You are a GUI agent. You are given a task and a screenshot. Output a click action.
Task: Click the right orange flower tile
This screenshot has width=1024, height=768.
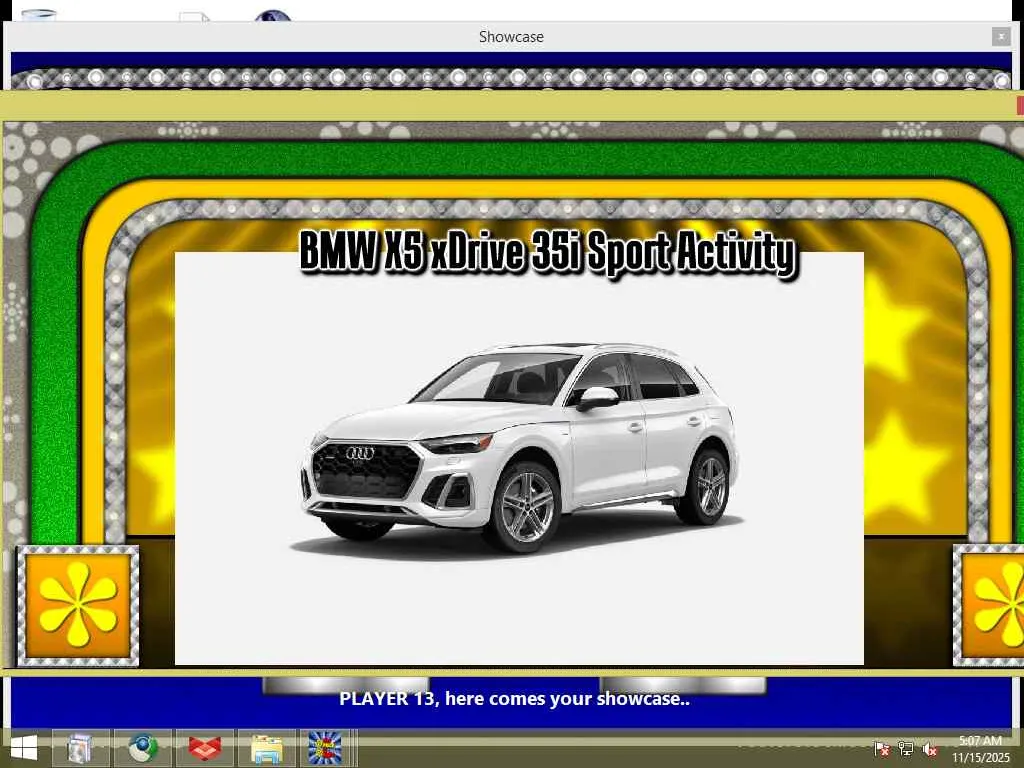[989, 605]
